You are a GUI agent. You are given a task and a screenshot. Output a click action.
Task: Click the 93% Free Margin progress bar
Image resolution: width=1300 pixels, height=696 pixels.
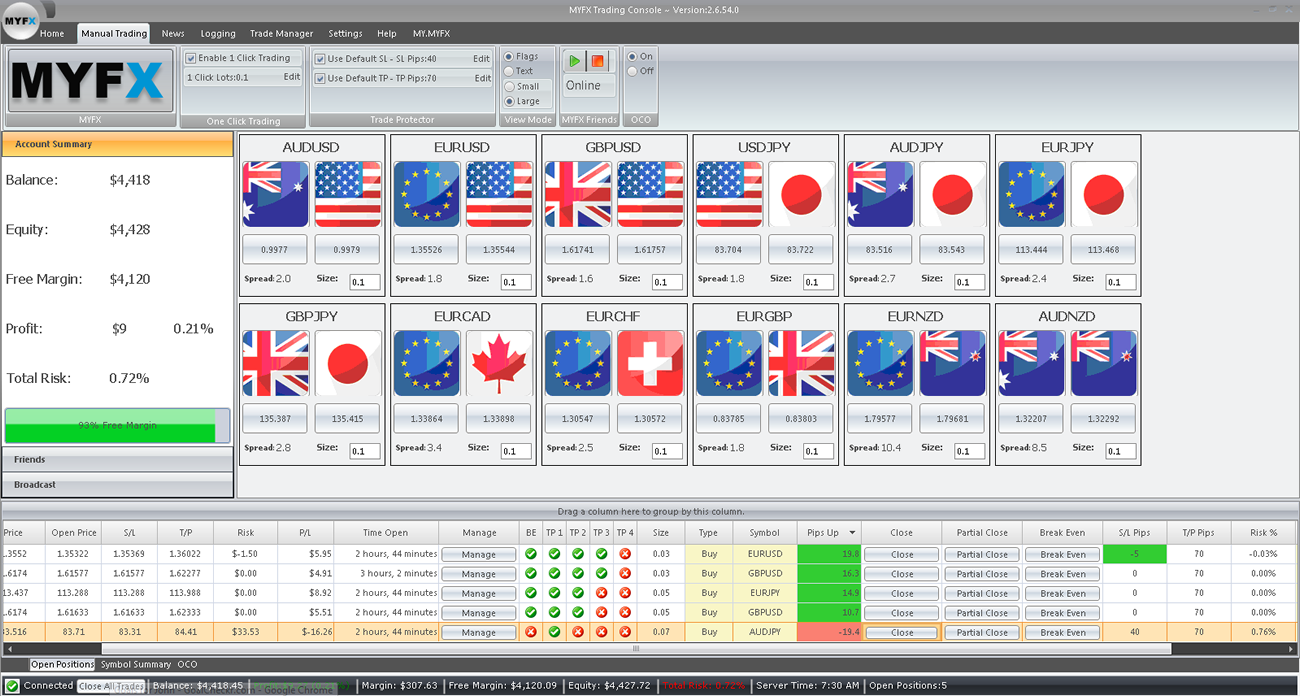[x=117, y=425]
